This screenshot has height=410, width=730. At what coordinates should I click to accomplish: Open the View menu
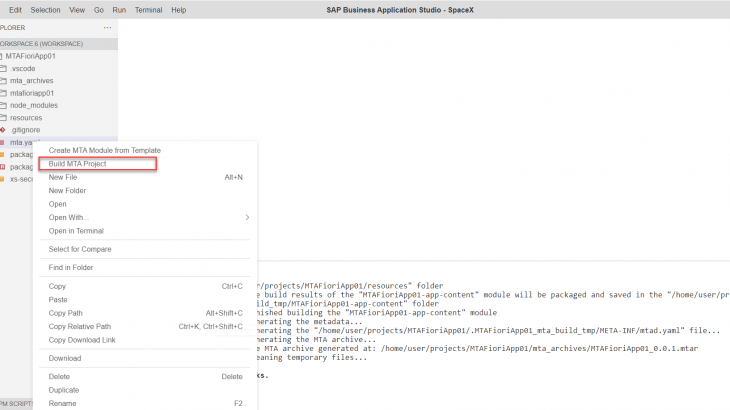coord(77,10)
